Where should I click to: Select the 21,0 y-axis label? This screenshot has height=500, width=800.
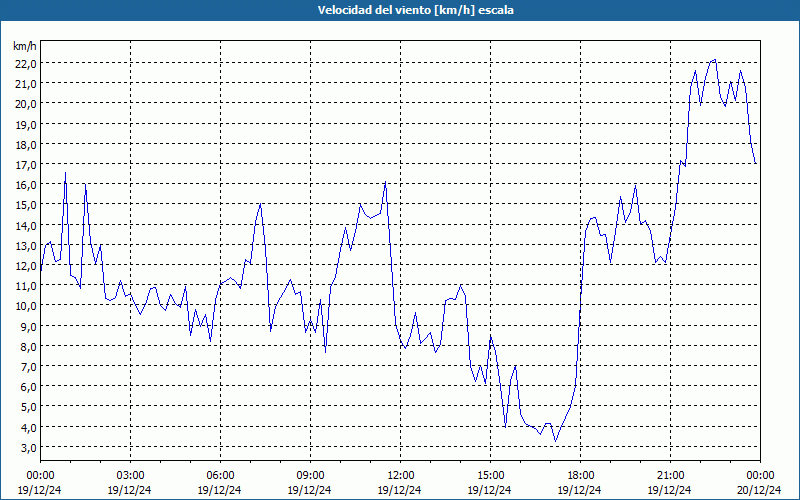[26, 84]
